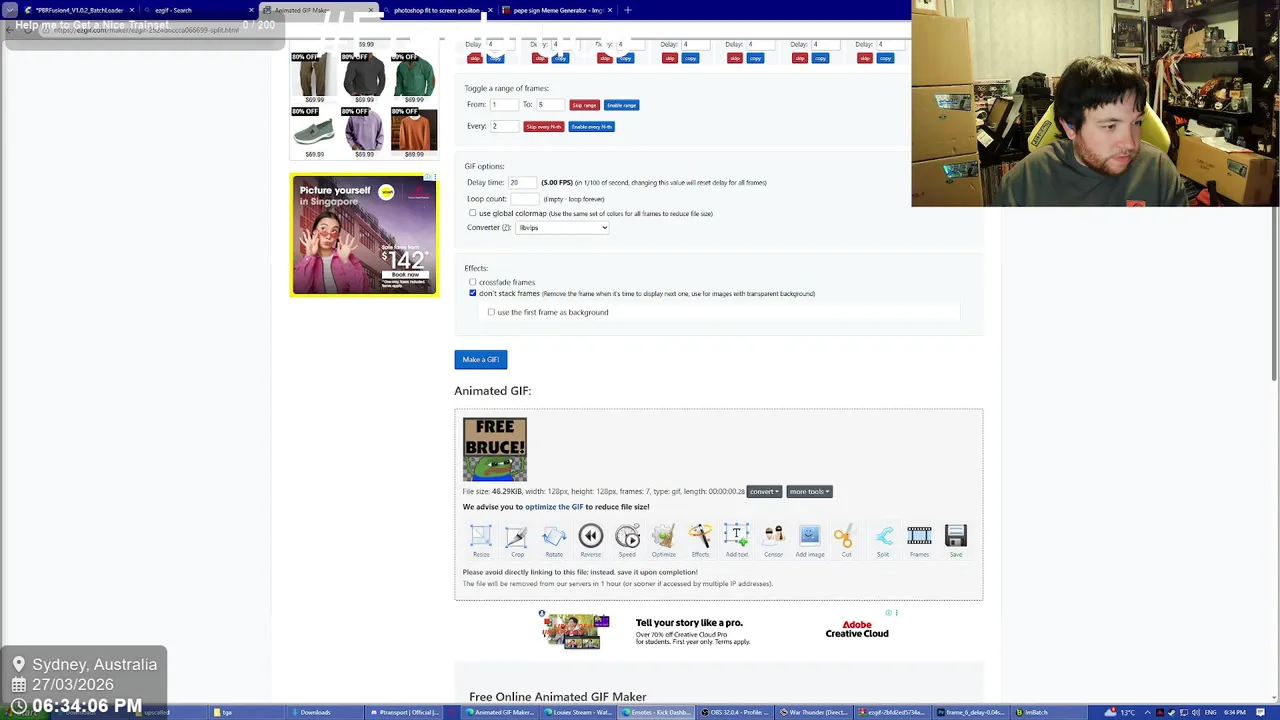
Task: Open the Resize tool
Action: (x=481, y=541)
